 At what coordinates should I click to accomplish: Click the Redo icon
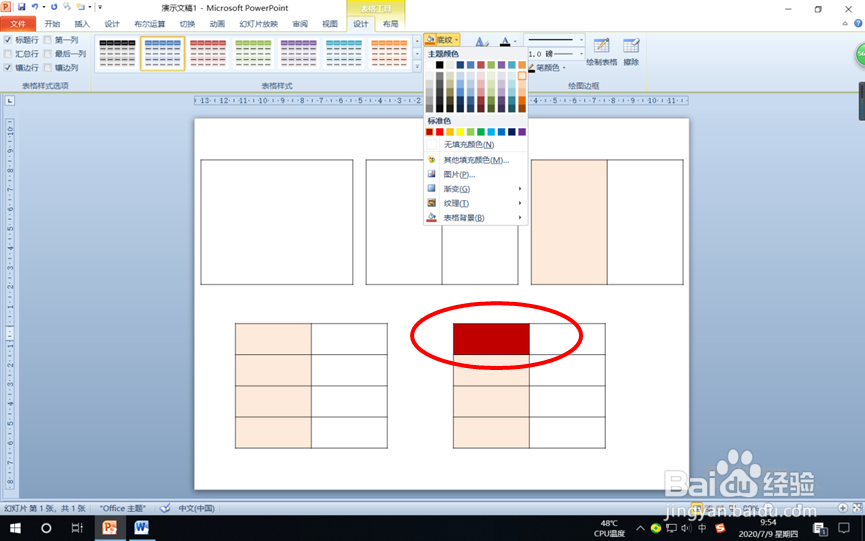click(54, 7)
